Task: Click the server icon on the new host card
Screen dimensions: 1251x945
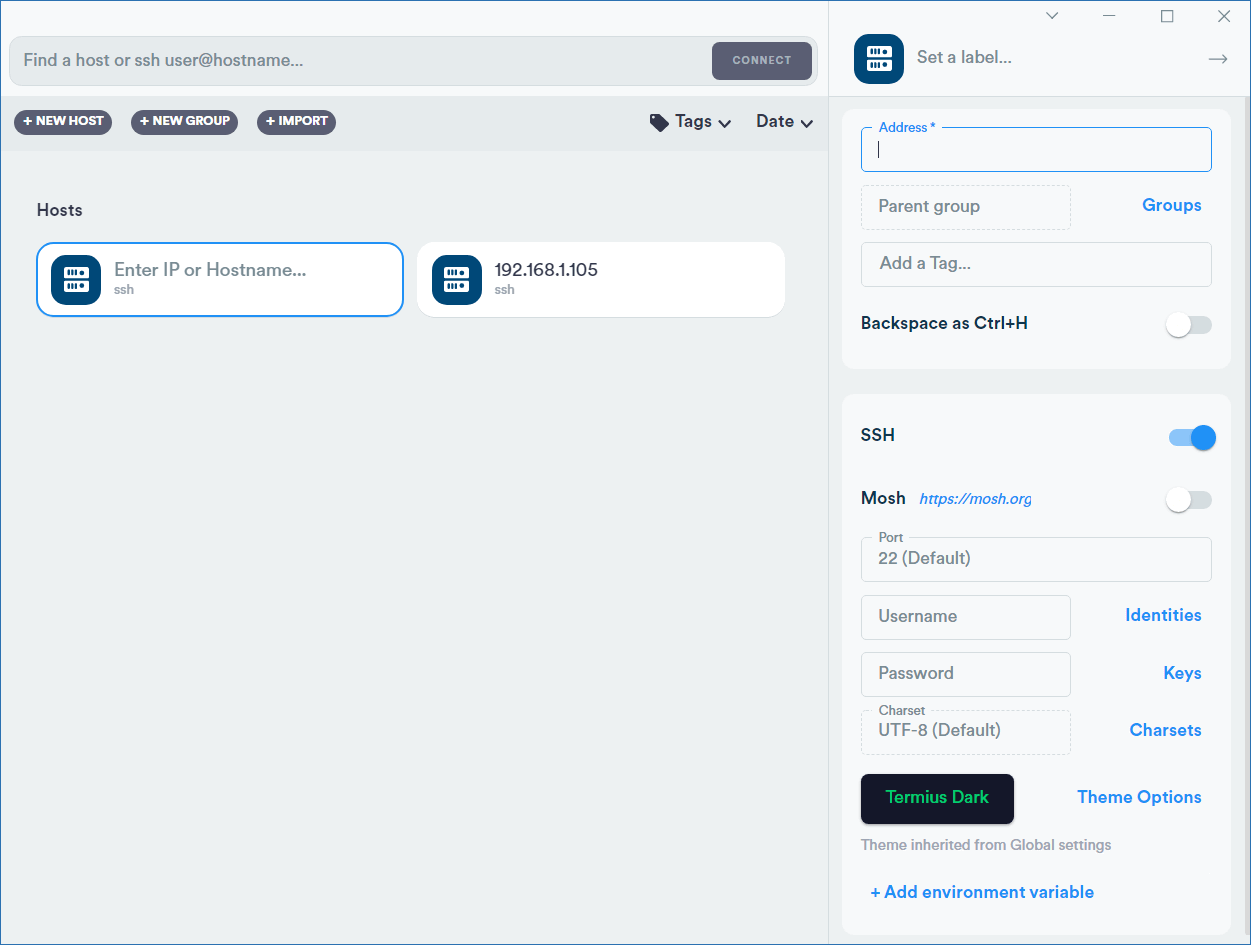Action: [76, 279]
